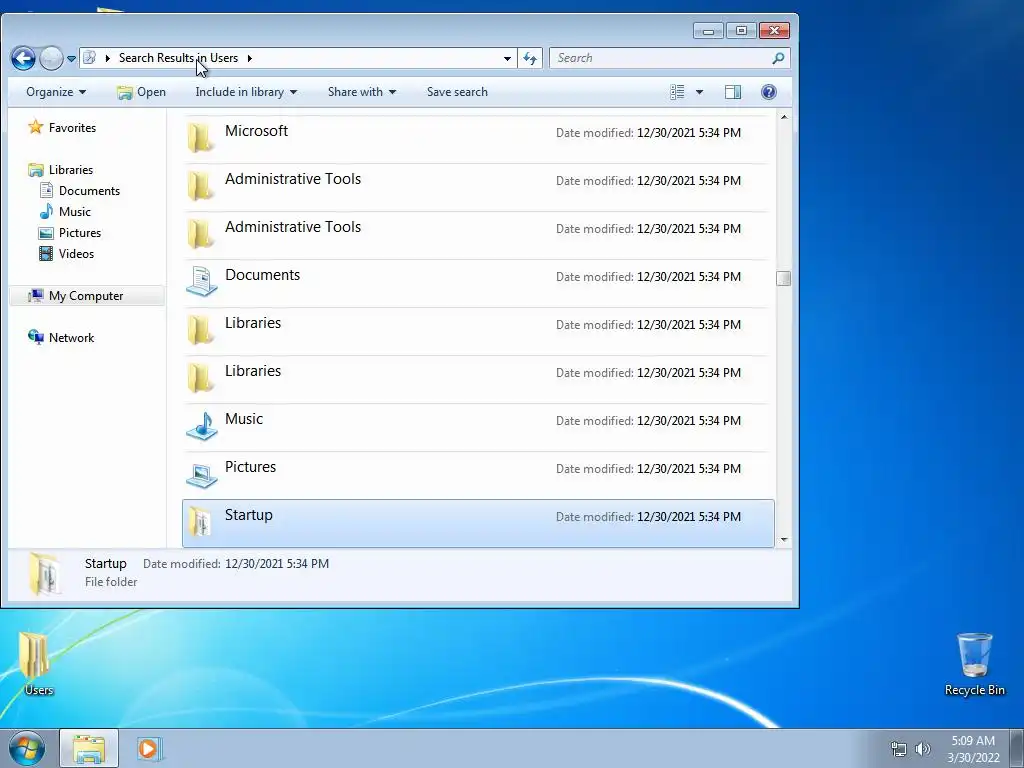Click the network tray icon

pyautogui.click(x=899, y=749)
